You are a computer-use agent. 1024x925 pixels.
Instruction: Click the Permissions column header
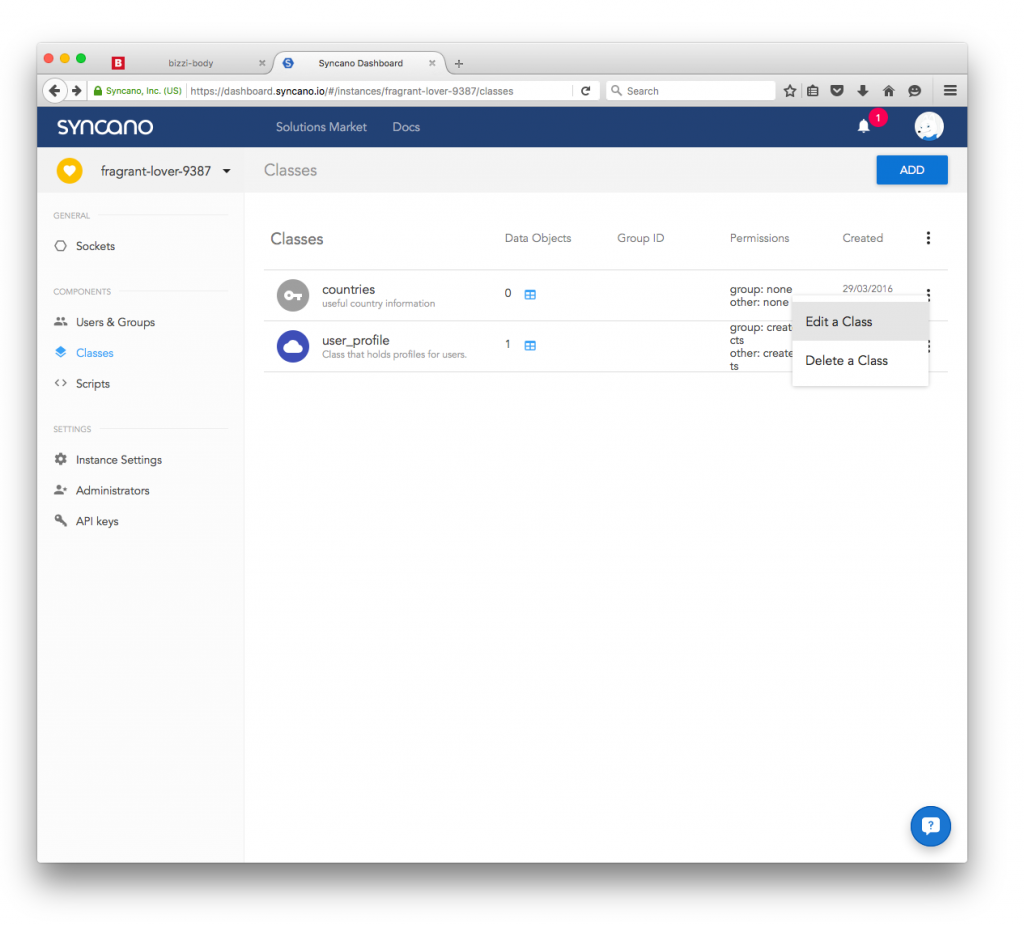click(760, 238)
